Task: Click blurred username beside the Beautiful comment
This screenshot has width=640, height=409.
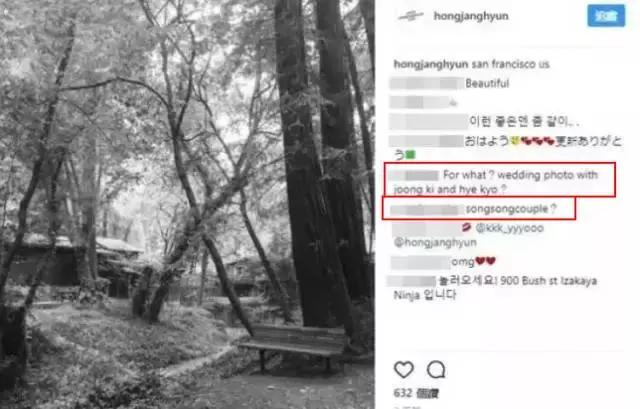Action: 427,84
